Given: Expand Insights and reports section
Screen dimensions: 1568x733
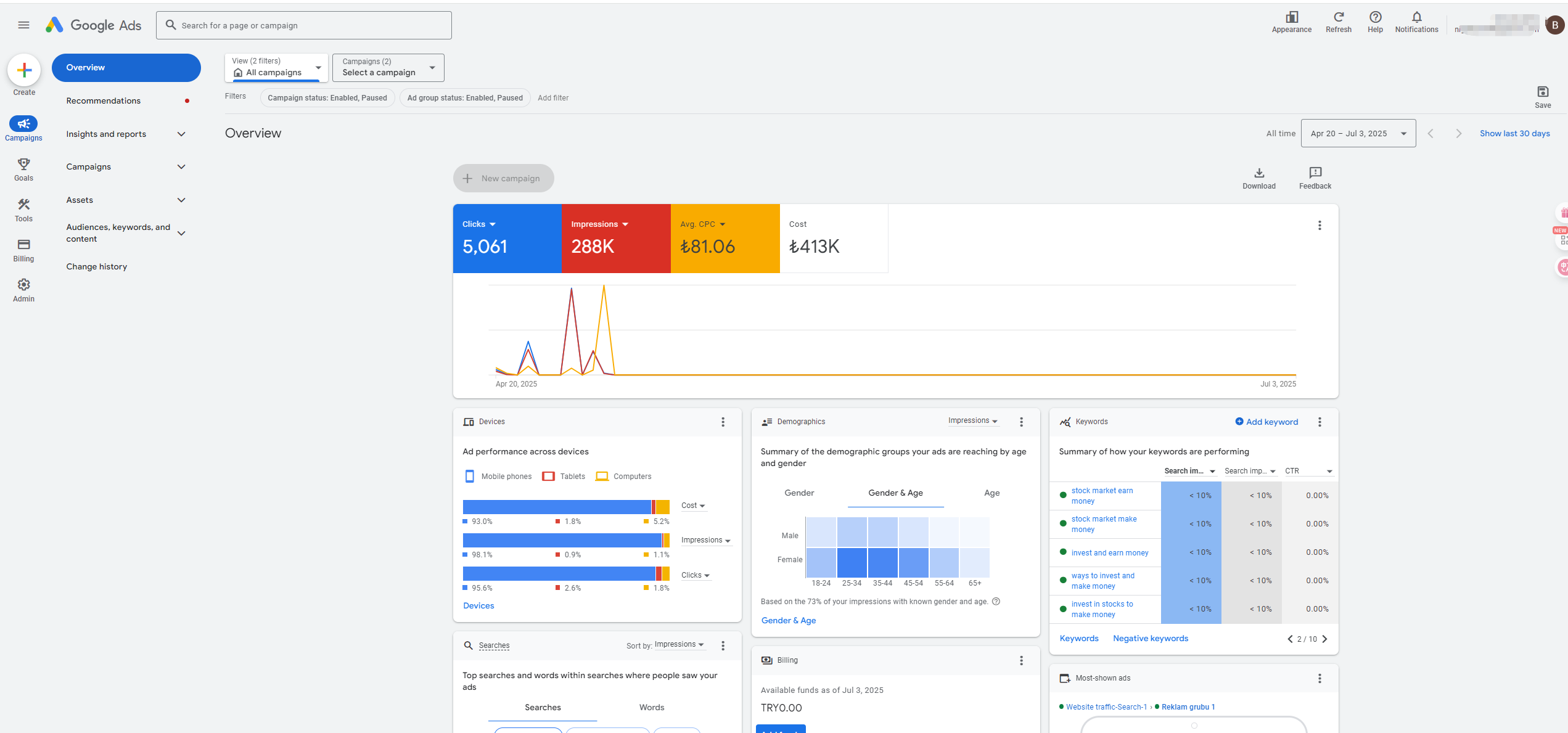Looking at the screenshot, I should (x=181, y=134).
